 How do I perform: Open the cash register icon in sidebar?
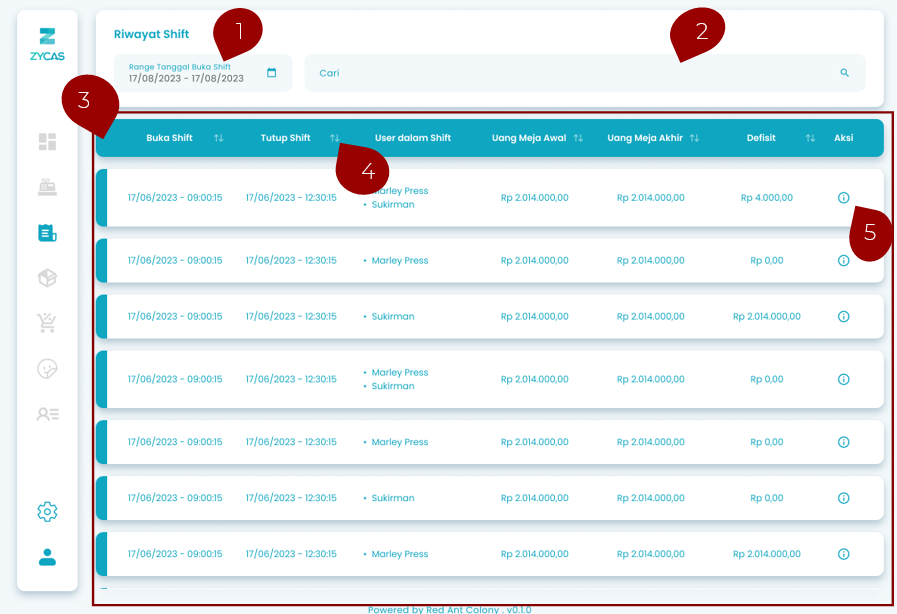47,187
